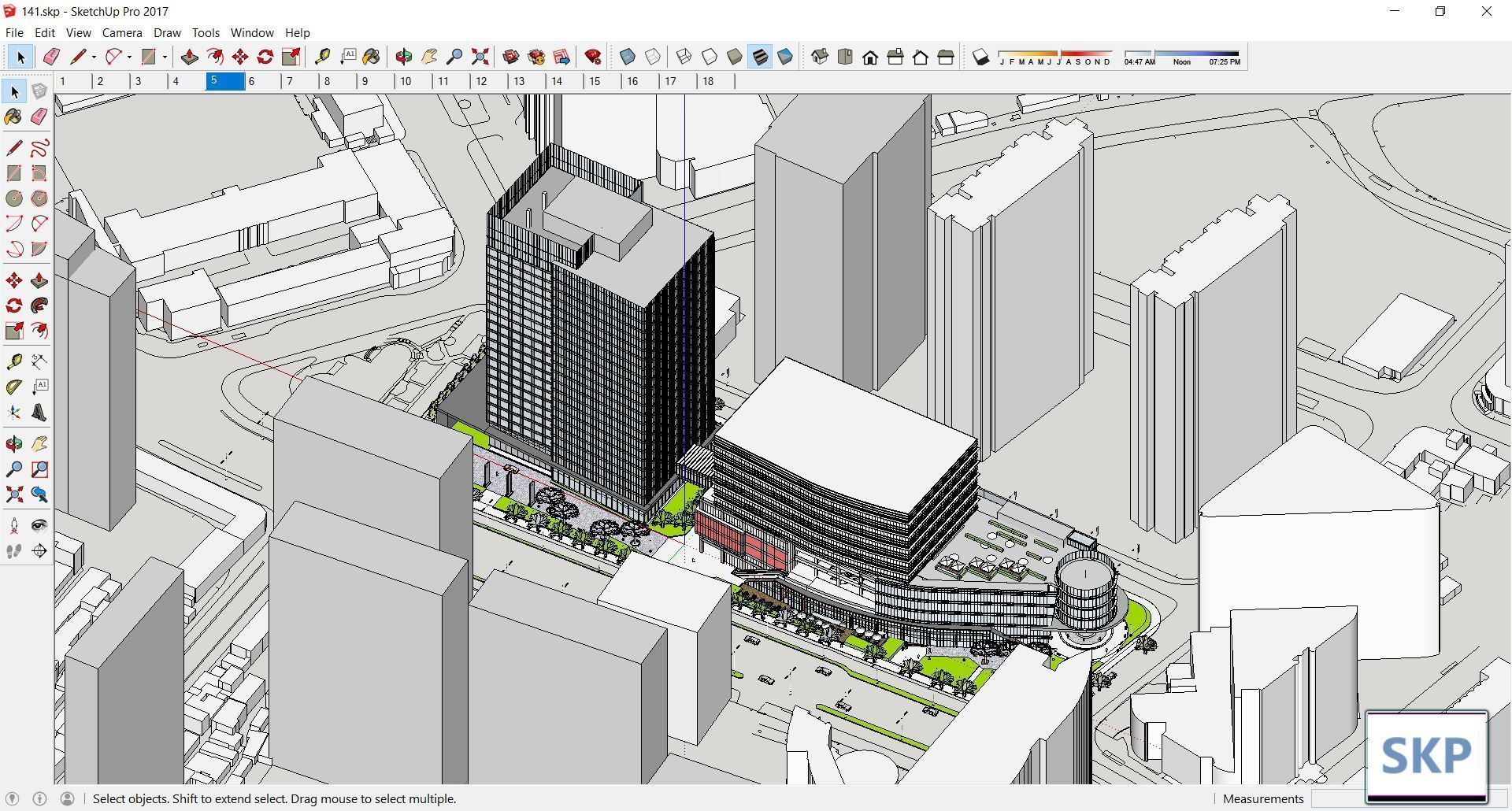This screenshot has height=811, width=1512.
Task: Choose Zoom magnifier in top toolbar
Action: pyautogui.click(x=454, y=57)
